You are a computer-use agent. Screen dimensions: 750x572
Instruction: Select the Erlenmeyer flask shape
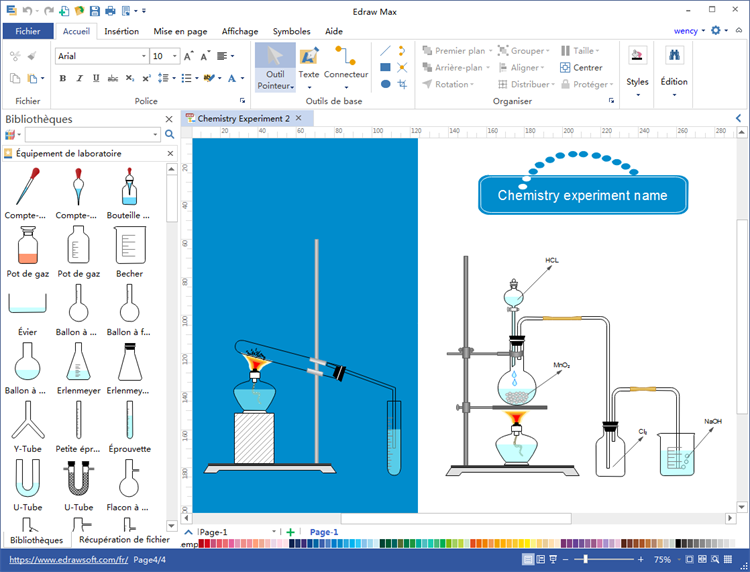[78, 366]
